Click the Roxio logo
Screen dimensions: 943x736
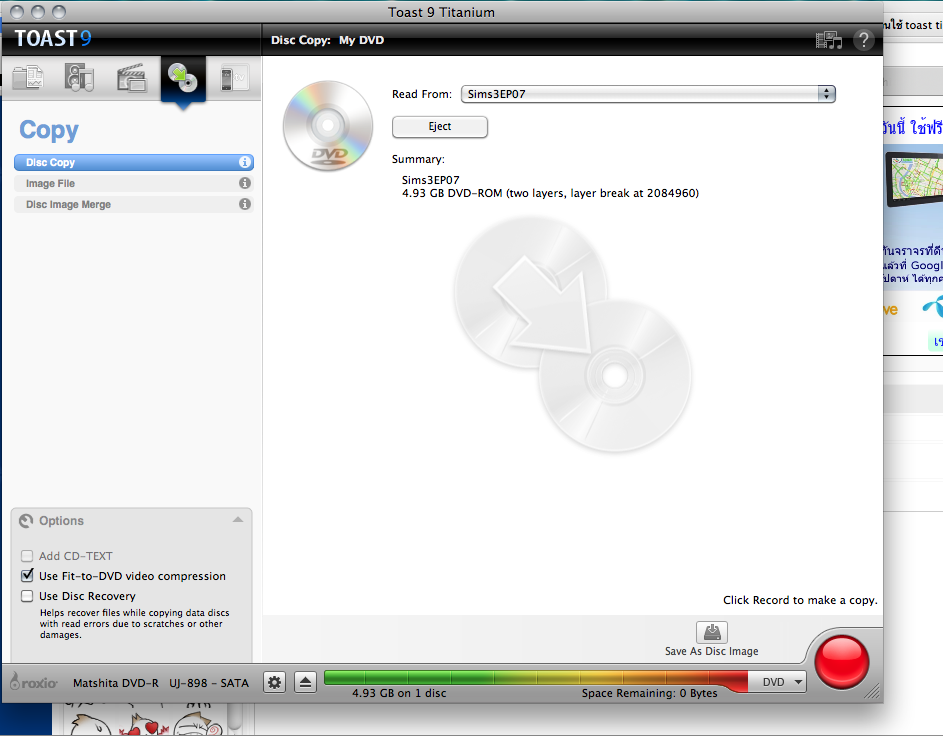pyautogui.click(x=34, y=682)
